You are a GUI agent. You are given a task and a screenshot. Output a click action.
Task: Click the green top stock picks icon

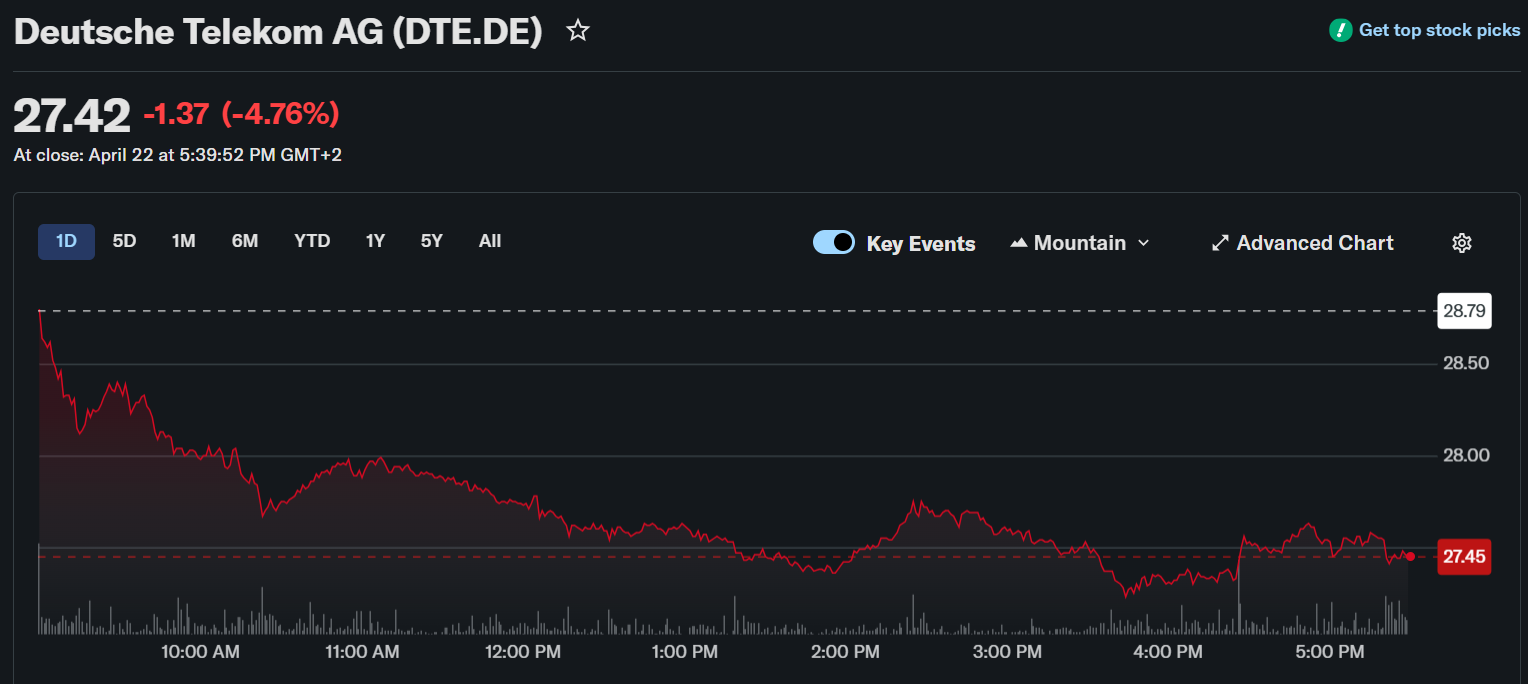click(x=1340, y=30)
